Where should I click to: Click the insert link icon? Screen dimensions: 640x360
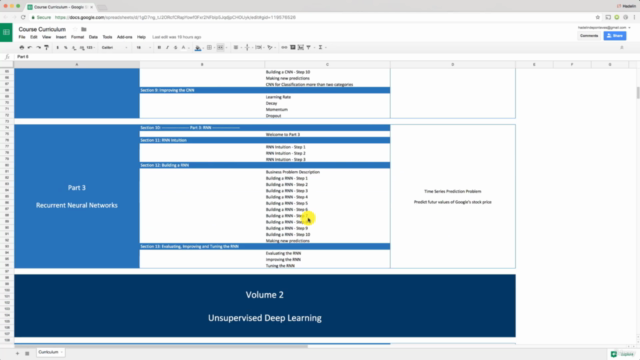[284, 47]
